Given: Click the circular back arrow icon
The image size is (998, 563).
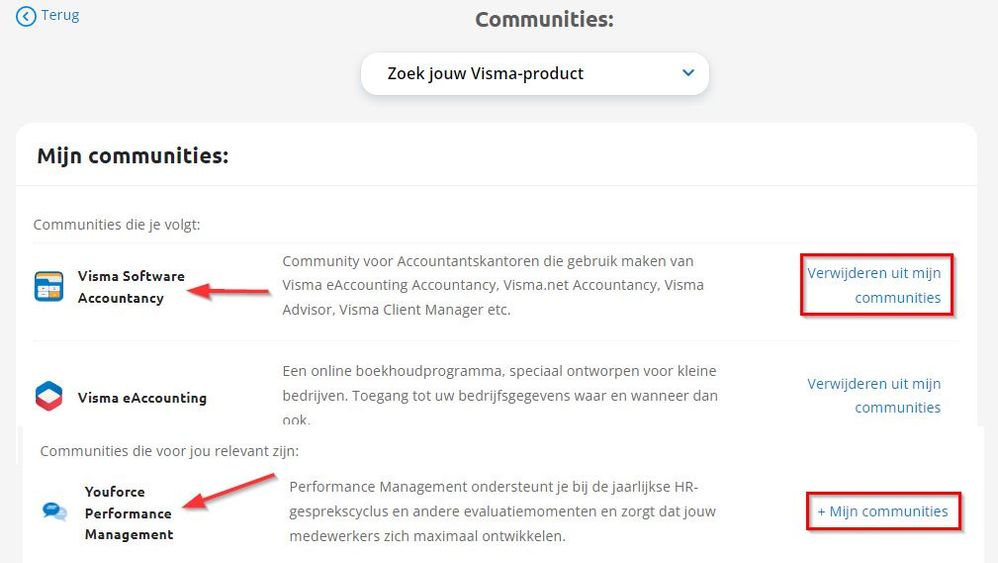Looking at the screenshot, I should (x=26, y=16).
